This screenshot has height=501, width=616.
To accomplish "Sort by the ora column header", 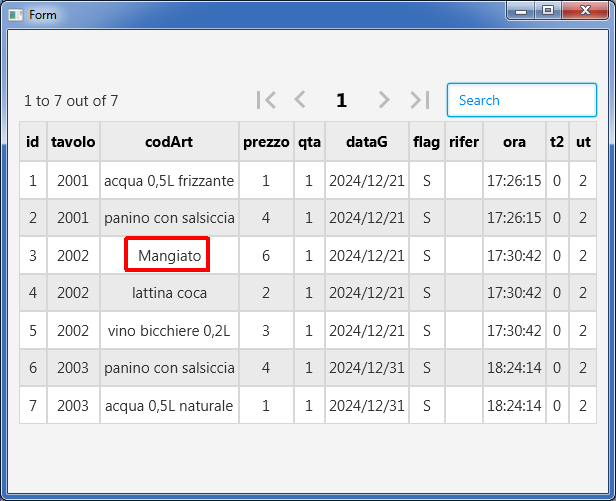I will pos(514,141).
